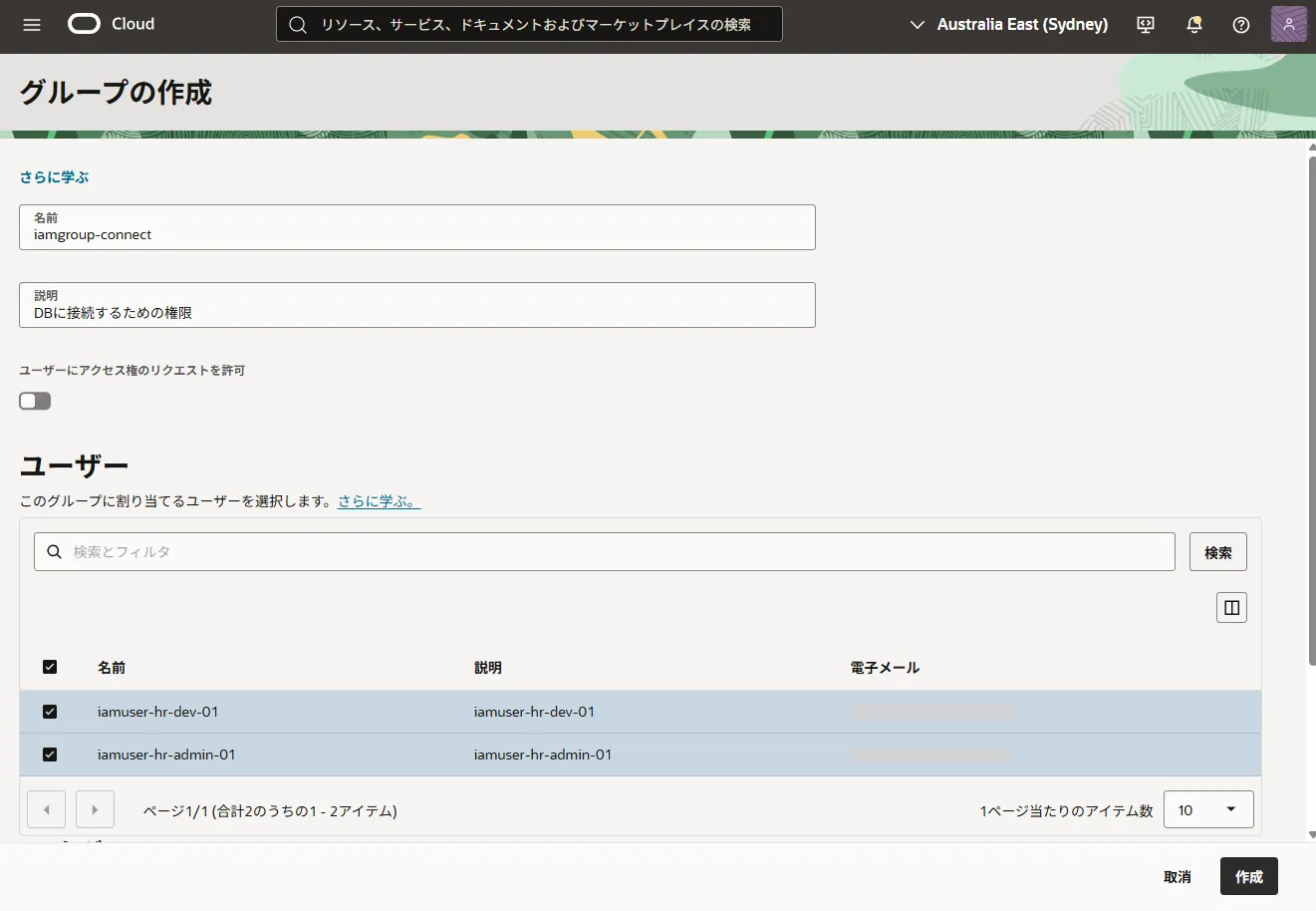Open the user profile avatar menu
1316x911 pixels.
point(1288,25)
